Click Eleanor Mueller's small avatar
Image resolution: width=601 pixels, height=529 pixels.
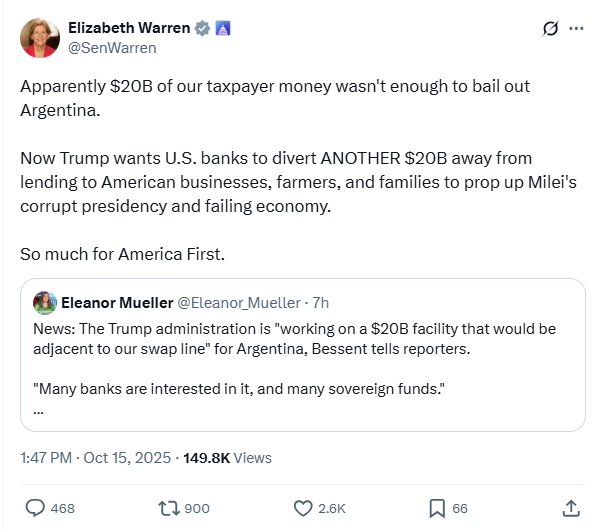tap(44, 302)
